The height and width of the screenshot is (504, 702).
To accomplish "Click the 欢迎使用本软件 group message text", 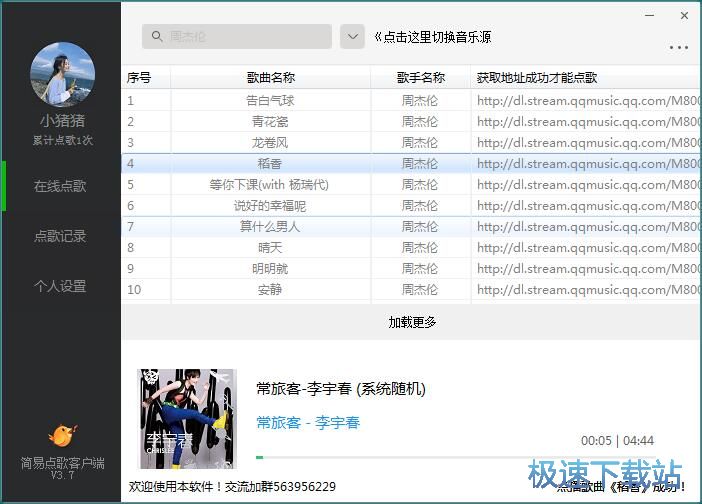I will 232,487.
